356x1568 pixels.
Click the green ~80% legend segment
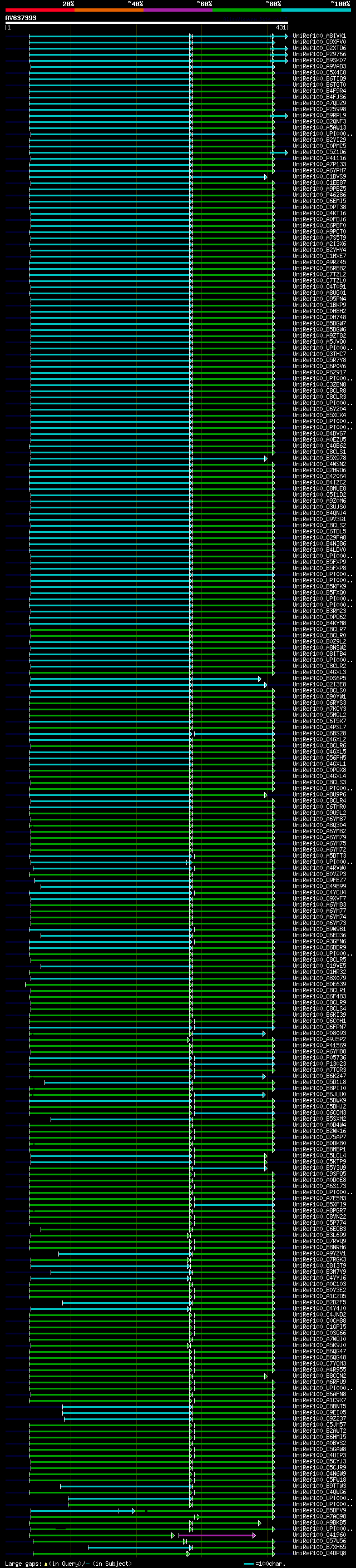tap(246, 10)
